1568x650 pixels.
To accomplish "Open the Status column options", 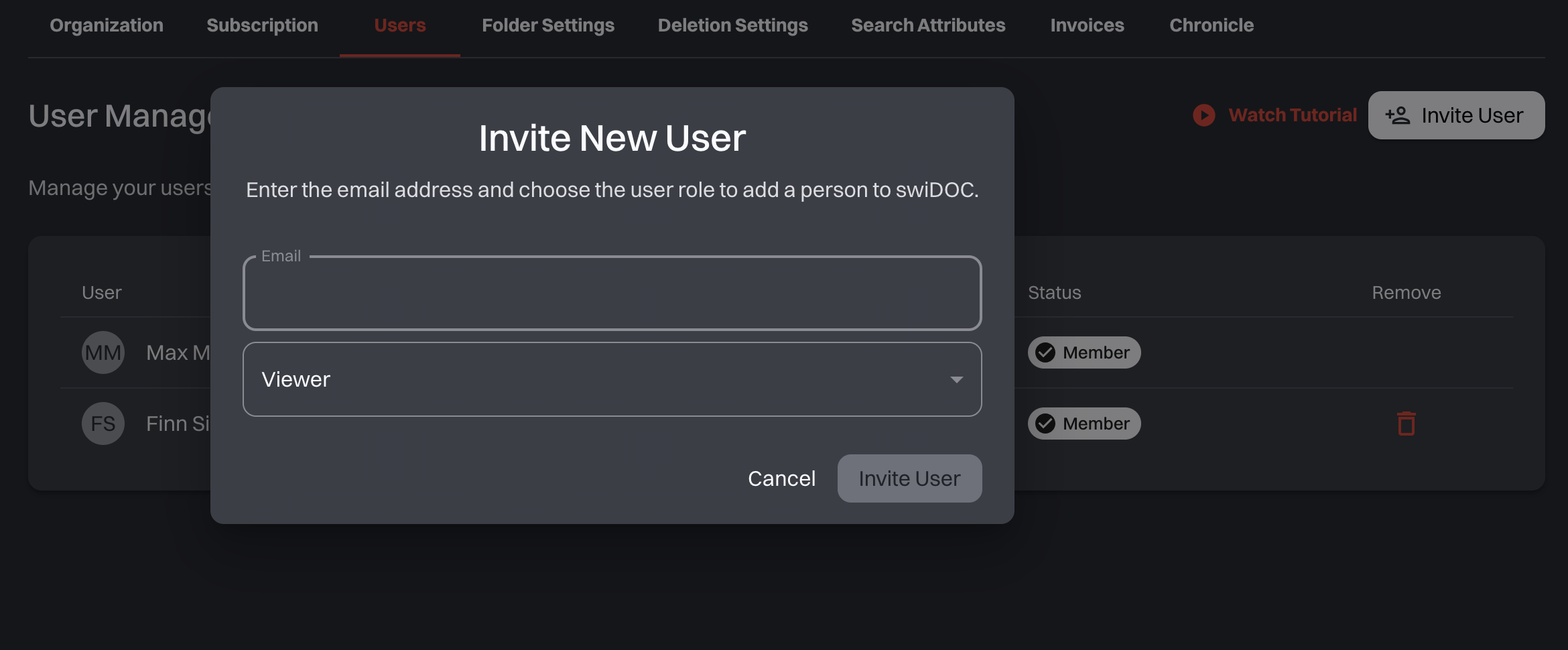I will [x=1054, y=292].
